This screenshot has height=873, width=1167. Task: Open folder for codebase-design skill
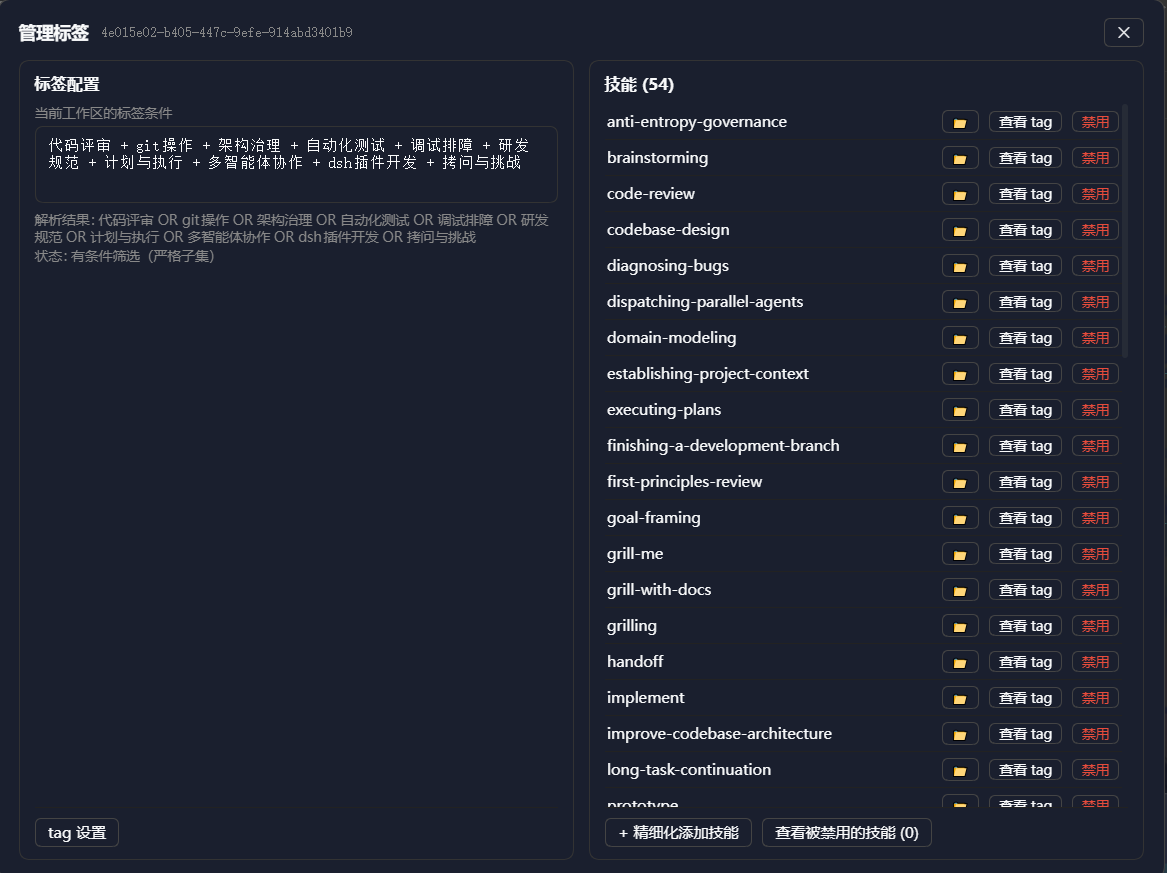click(x=960, y=230)
